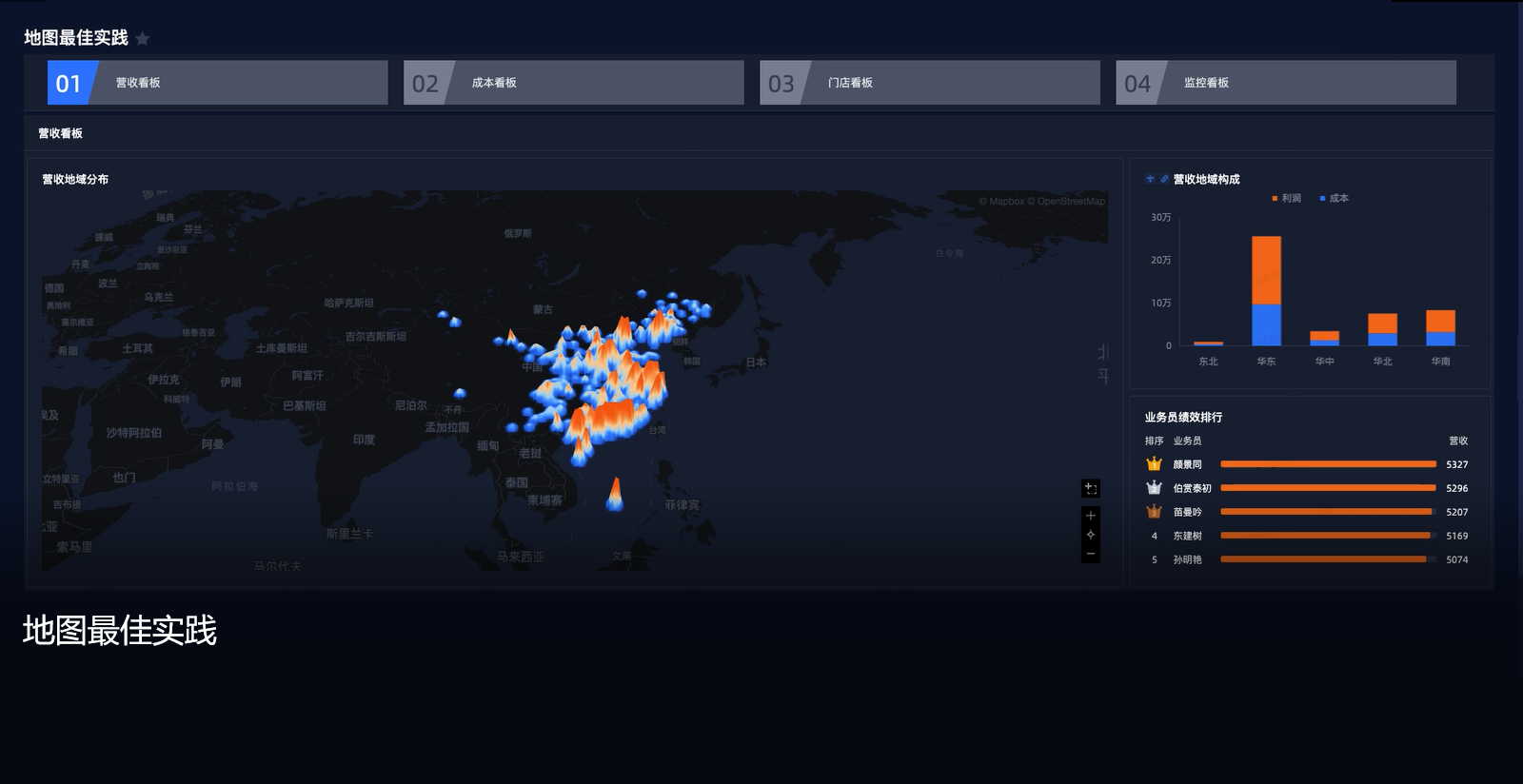Click the drill-down icon beside 营收地域构成
The height and width of the screenshot is (784, 1523).
tap(1150, 179)
